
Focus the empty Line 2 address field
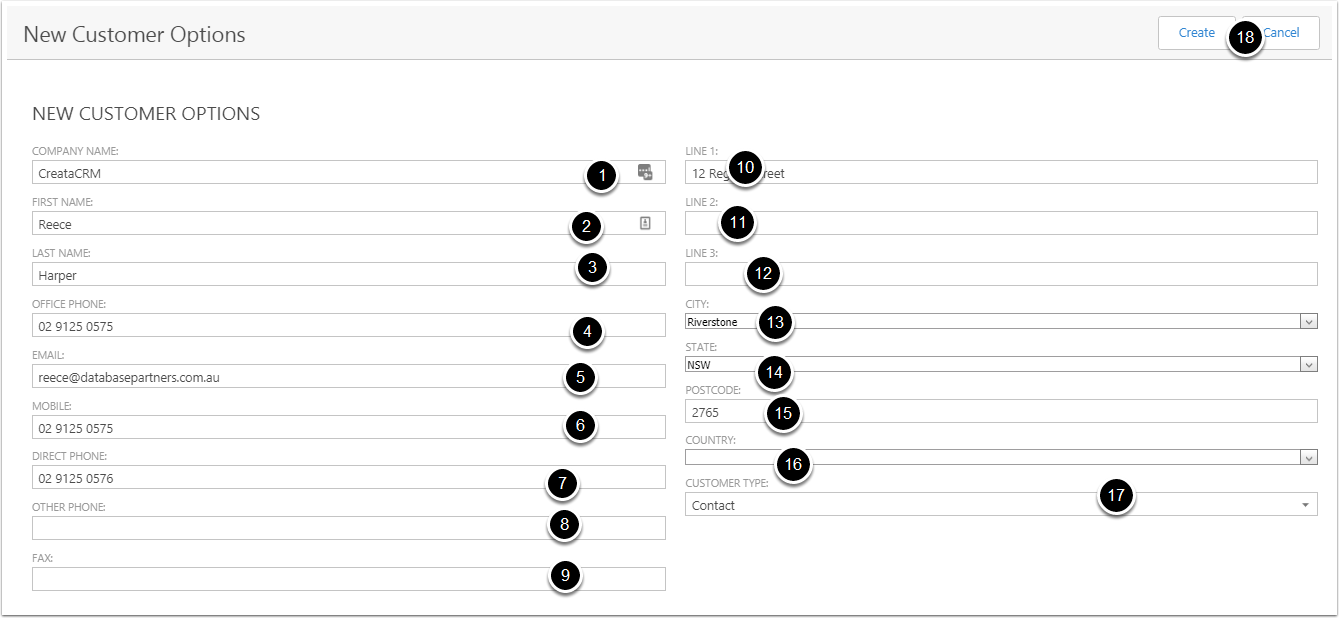pyautogui.click(x=1000, y=223)
